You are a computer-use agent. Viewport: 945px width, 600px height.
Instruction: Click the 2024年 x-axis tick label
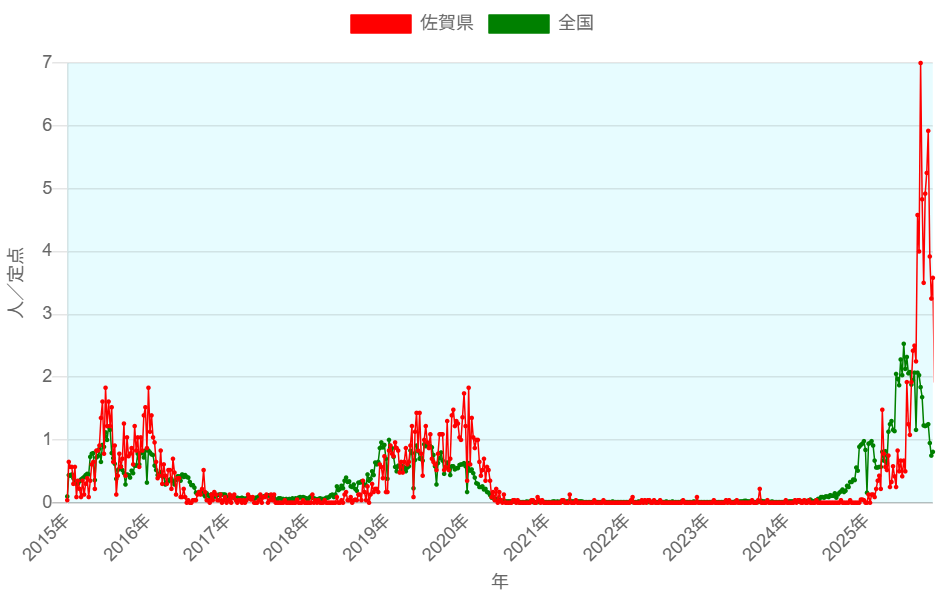(767, 537)
